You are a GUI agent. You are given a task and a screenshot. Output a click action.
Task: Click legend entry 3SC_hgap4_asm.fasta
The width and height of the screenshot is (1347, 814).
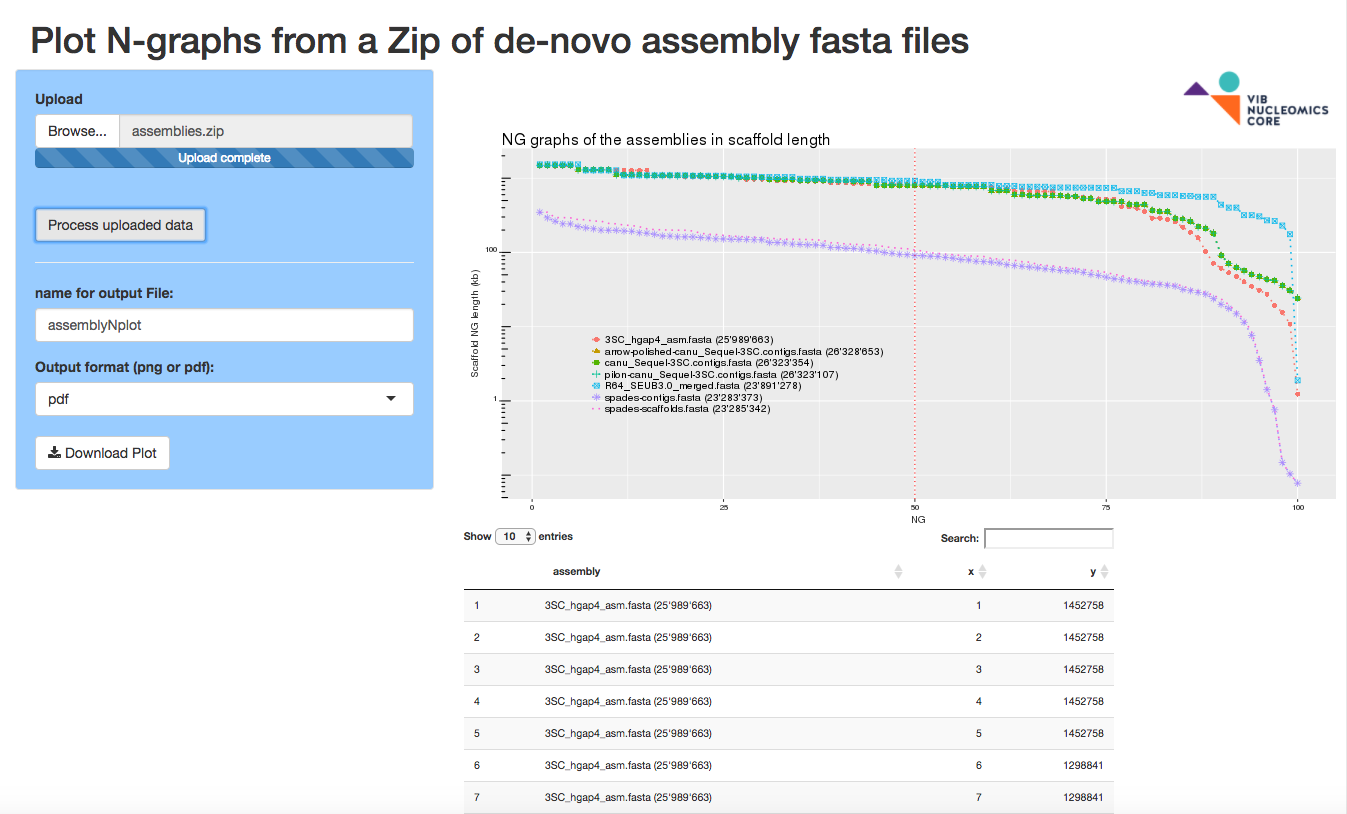click(x=689, y=340)
